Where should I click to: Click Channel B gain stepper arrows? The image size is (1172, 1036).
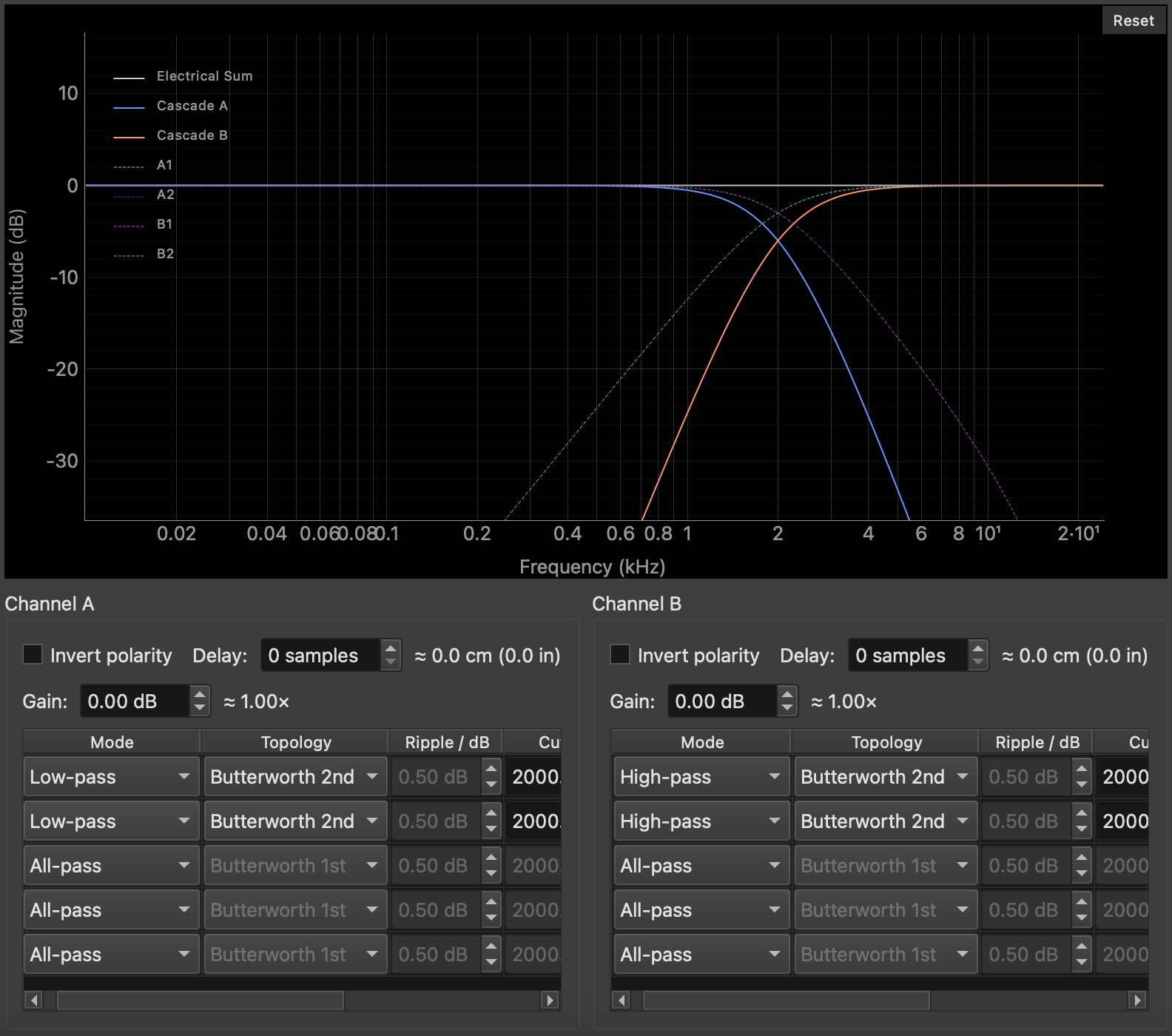point(787,701)
